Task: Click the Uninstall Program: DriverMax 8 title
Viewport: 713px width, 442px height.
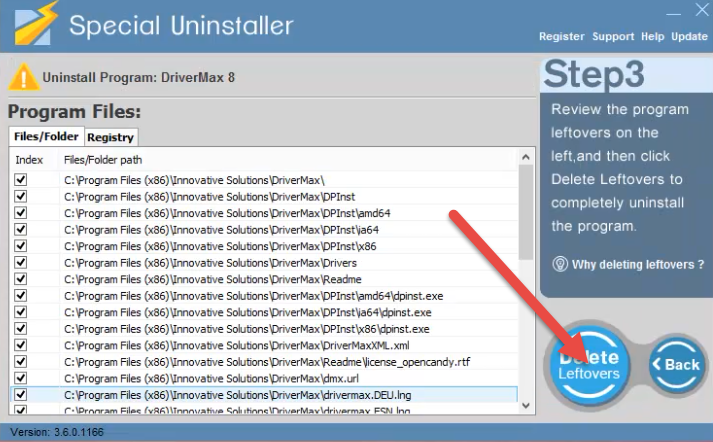Action: click(139, 77)
